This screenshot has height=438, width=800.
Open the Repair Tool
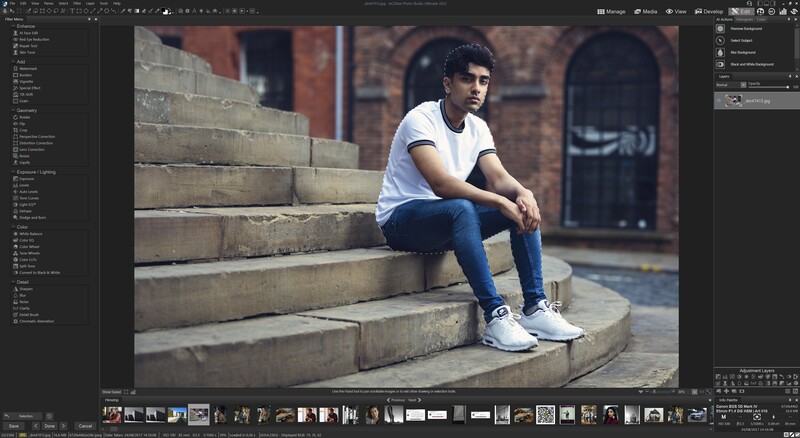(28, 46)
